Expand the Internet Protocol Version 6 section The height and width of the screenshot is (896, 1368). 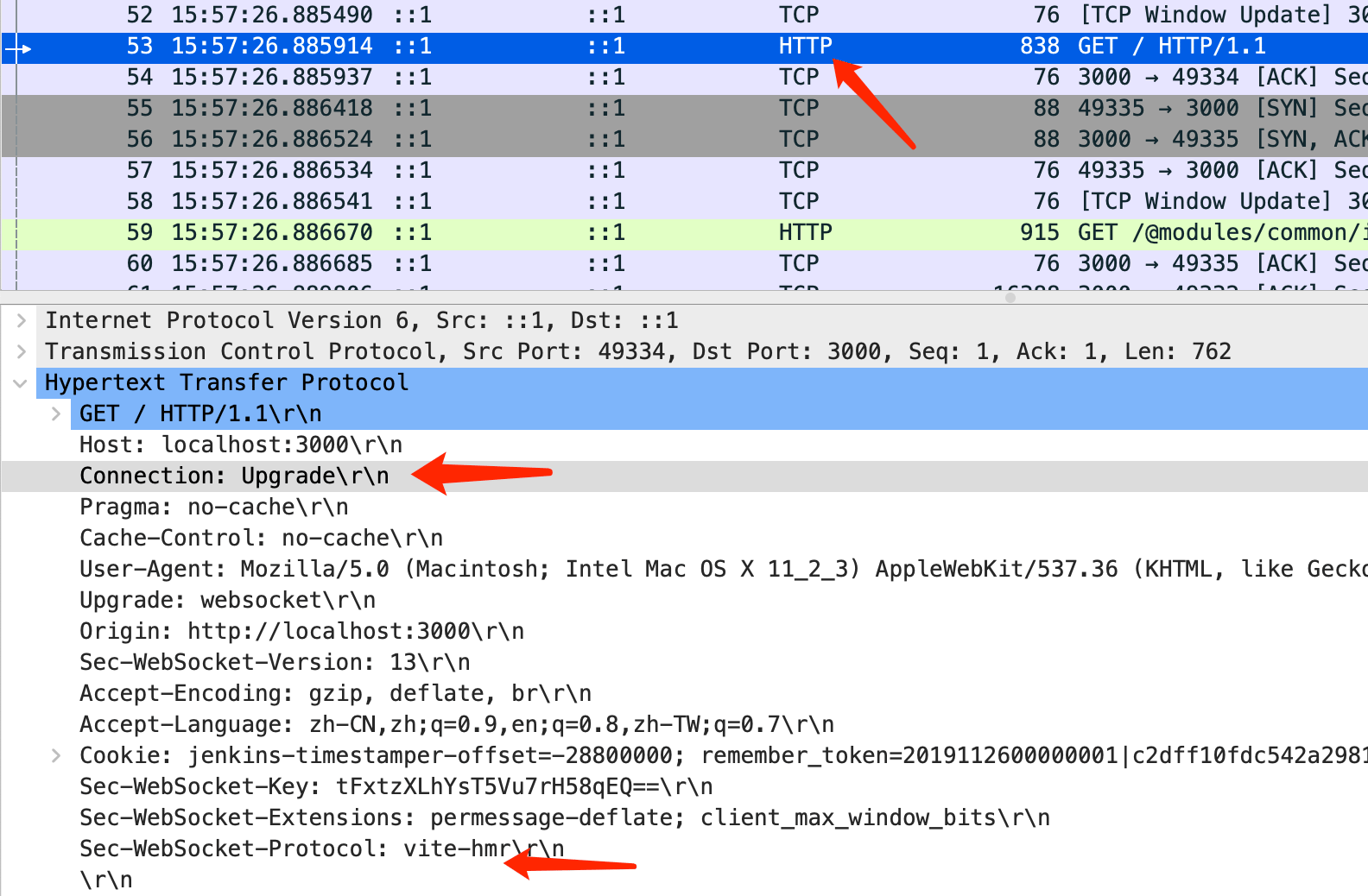tap(22, 320)
